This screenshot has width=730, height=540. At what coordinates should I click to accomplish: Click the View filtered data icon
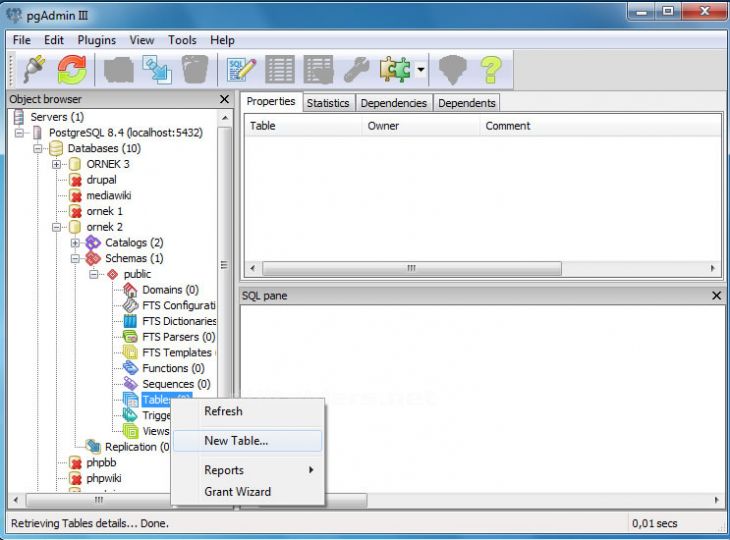coord(318,70)
